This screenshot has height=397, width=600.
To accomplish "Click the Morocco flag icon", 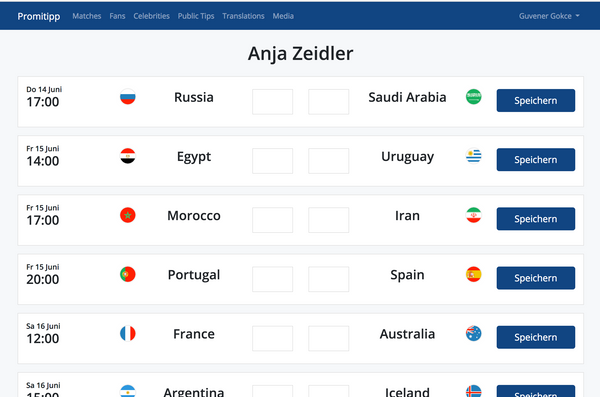I will (128, 215).
